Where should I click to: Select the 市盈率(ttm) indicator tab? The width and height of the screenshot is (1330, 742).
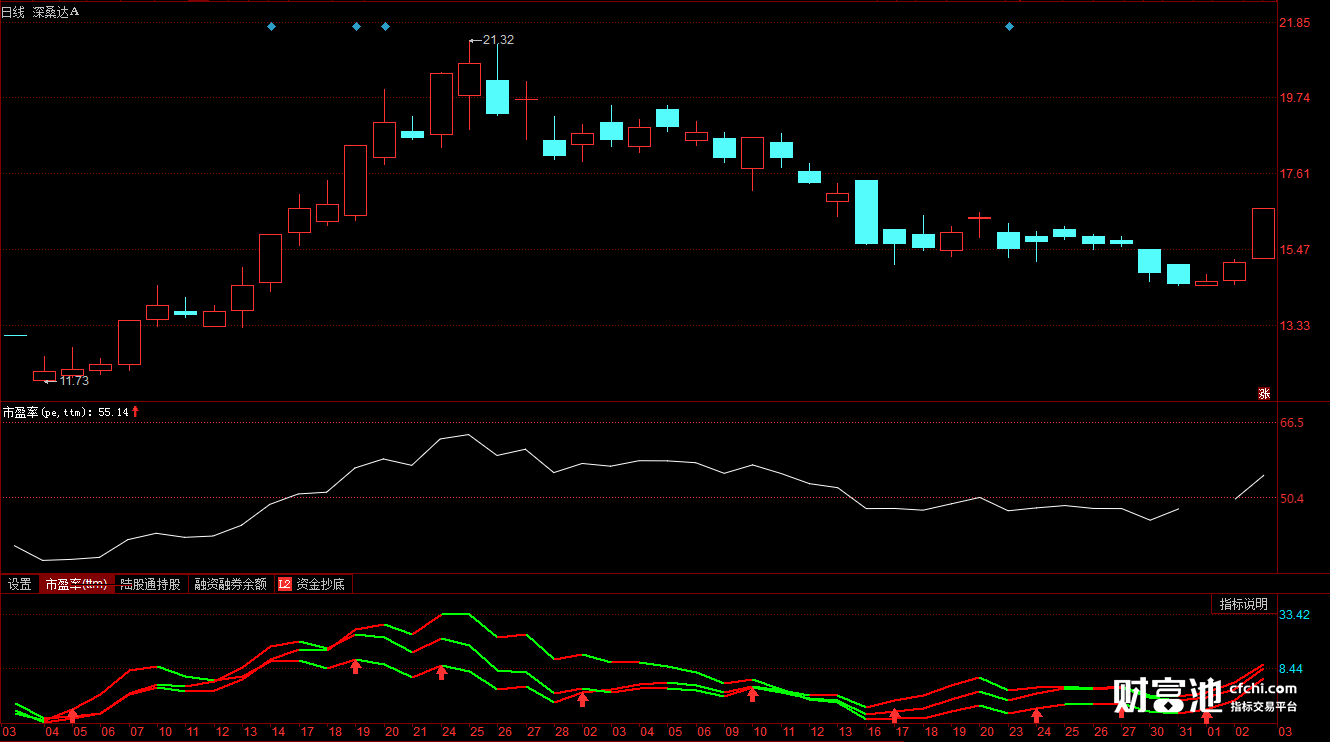pos(76,584)
